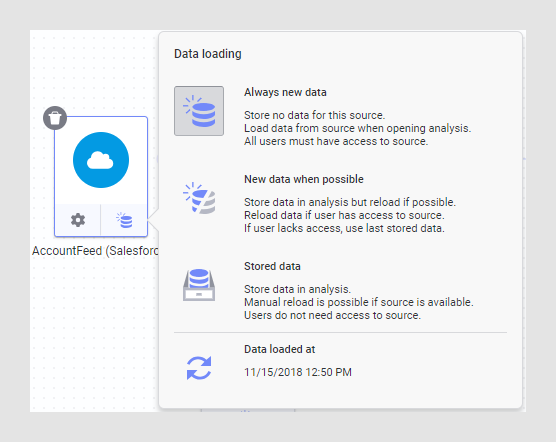Screen dimensions: 556x442
Task: Select the New data when possible icon
Action: (199, 198)
